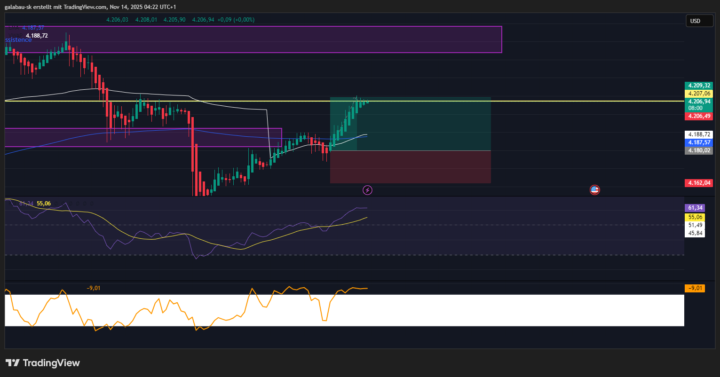Select the open price 4.206,03 in legend
The height and width of the screenshot is (377, 720).
tap(117, 20)
